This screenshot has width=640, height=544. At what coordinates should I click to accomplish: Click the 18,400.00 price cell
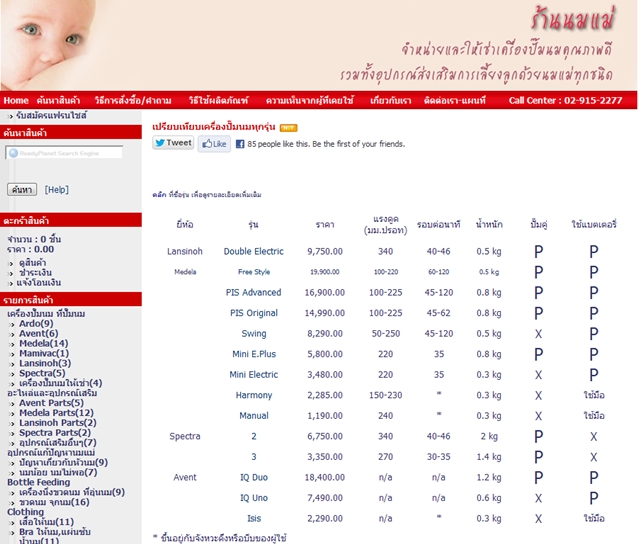tap(325, 477)
